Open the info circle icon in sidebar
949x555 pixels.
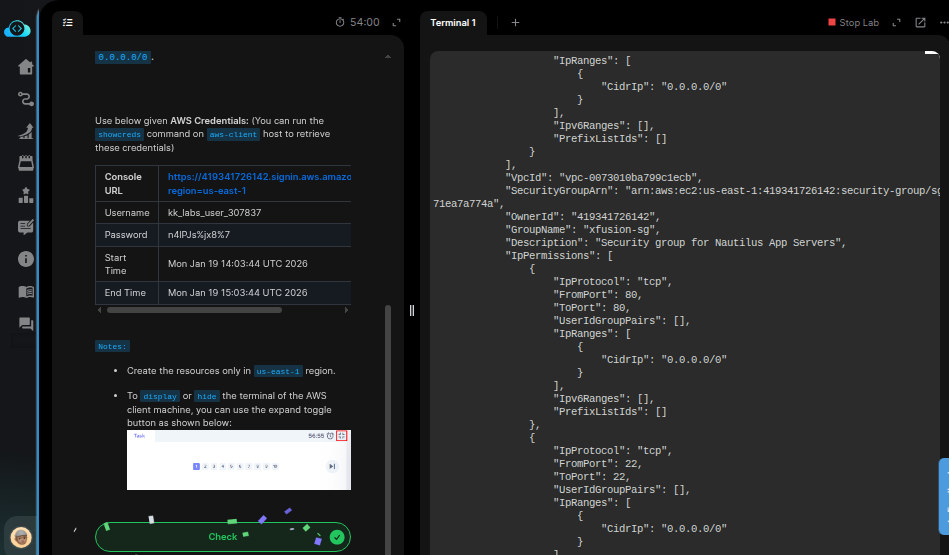click(26, 259)
